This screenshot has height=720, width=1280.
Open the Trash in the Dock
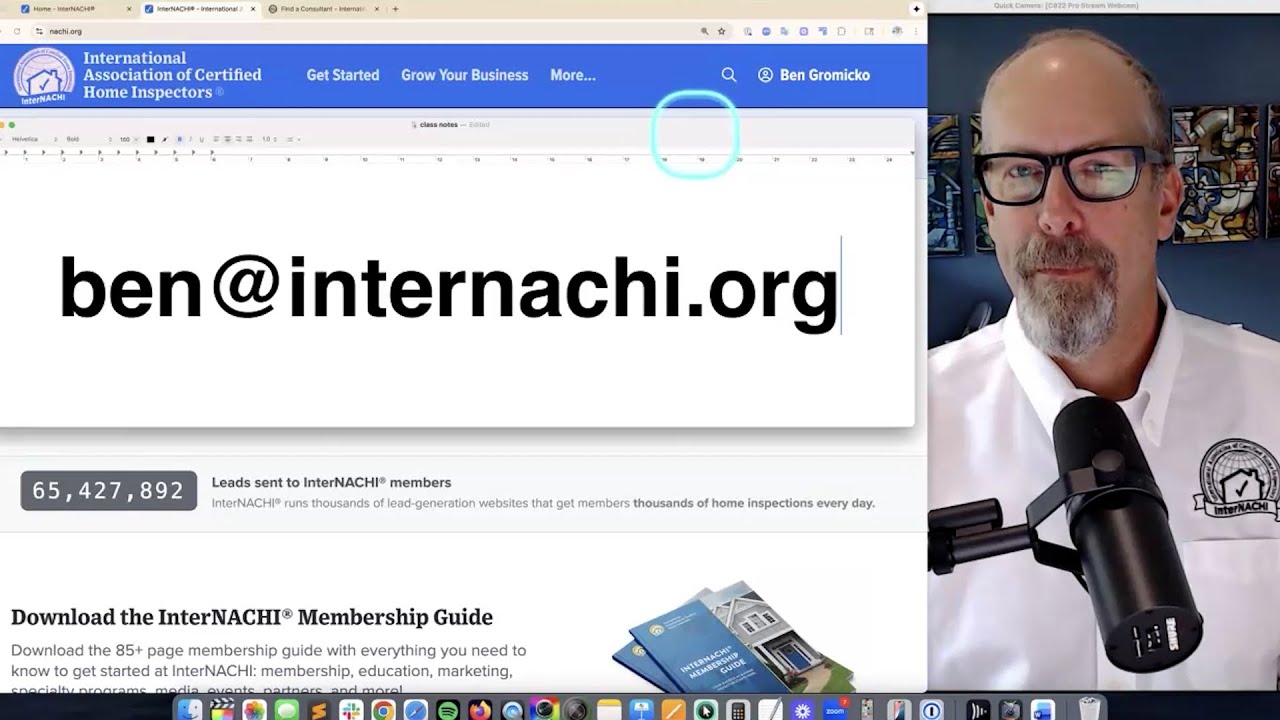1090,710
